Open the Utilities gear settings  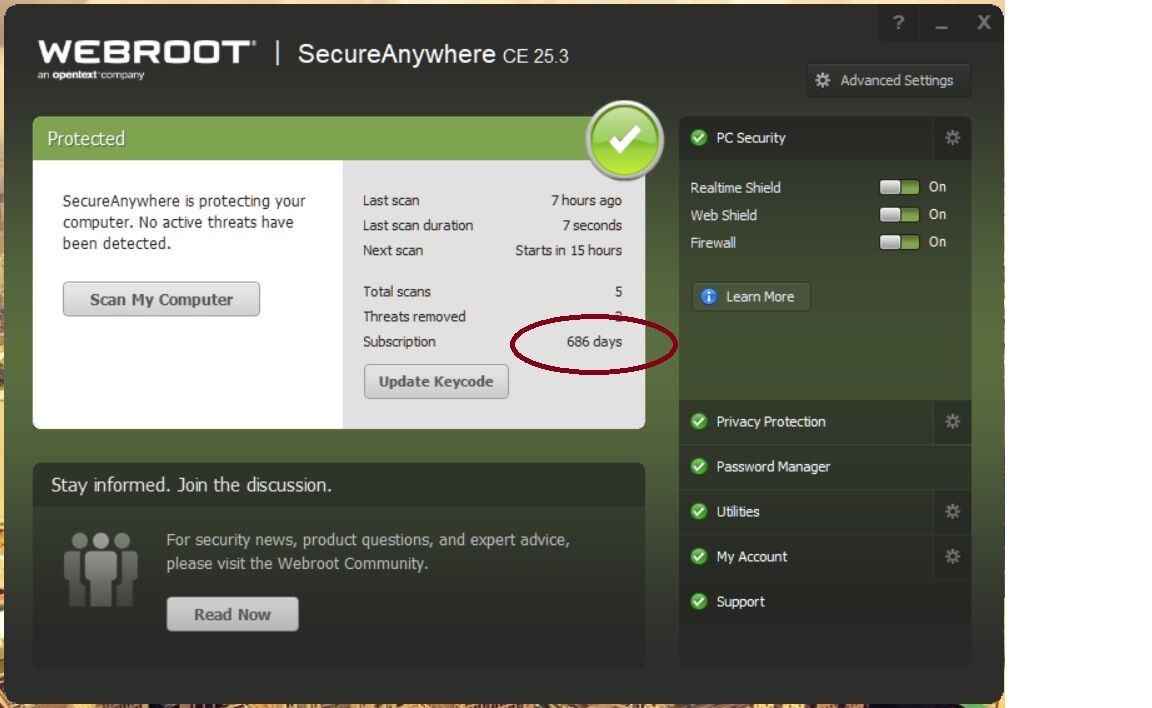[x=952, y=511]
